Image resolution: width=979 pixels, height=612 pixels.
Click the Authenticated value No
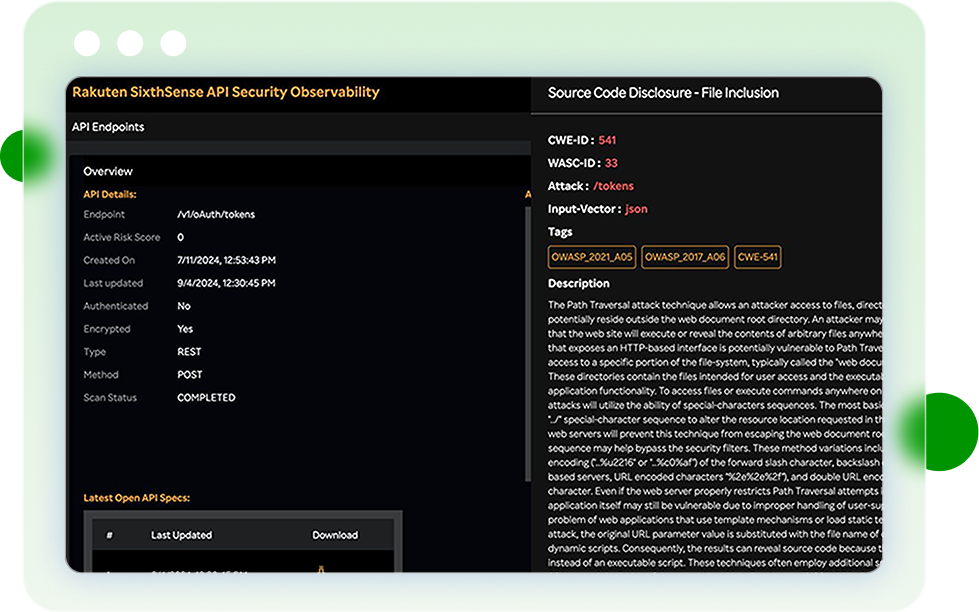point(184,306)
